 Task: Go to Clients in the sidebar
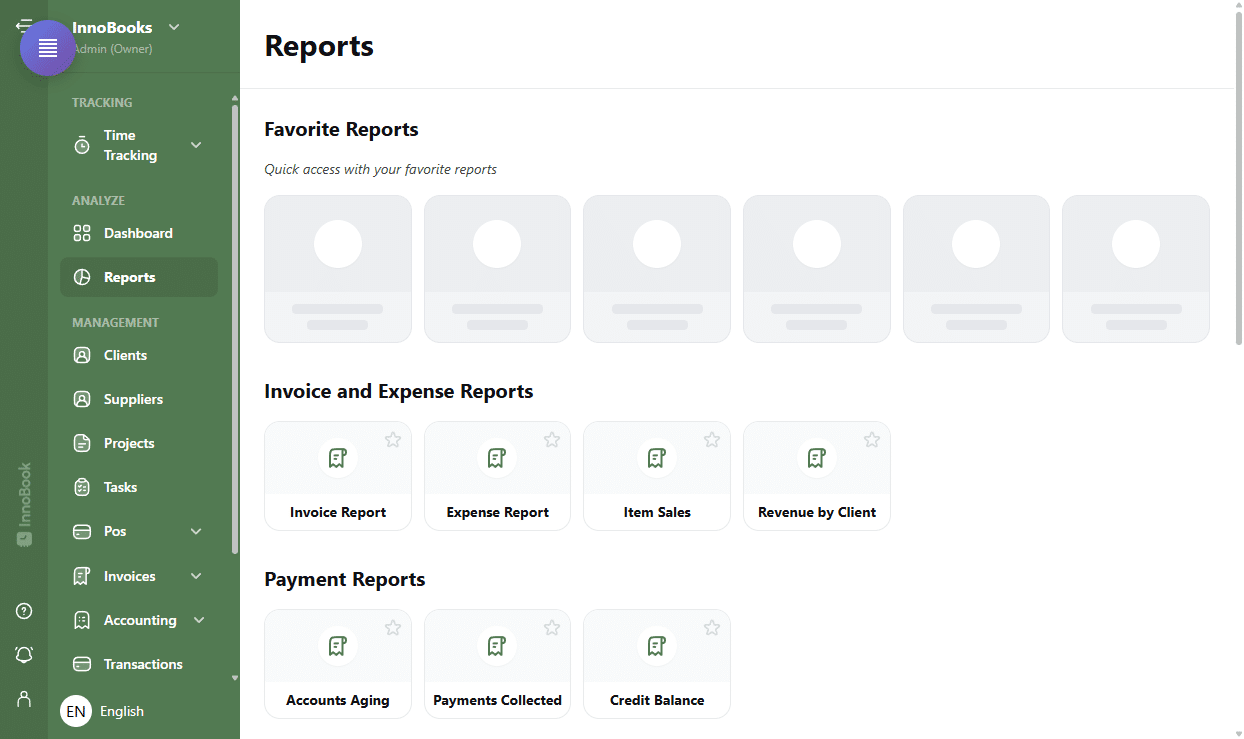point(139,355)
